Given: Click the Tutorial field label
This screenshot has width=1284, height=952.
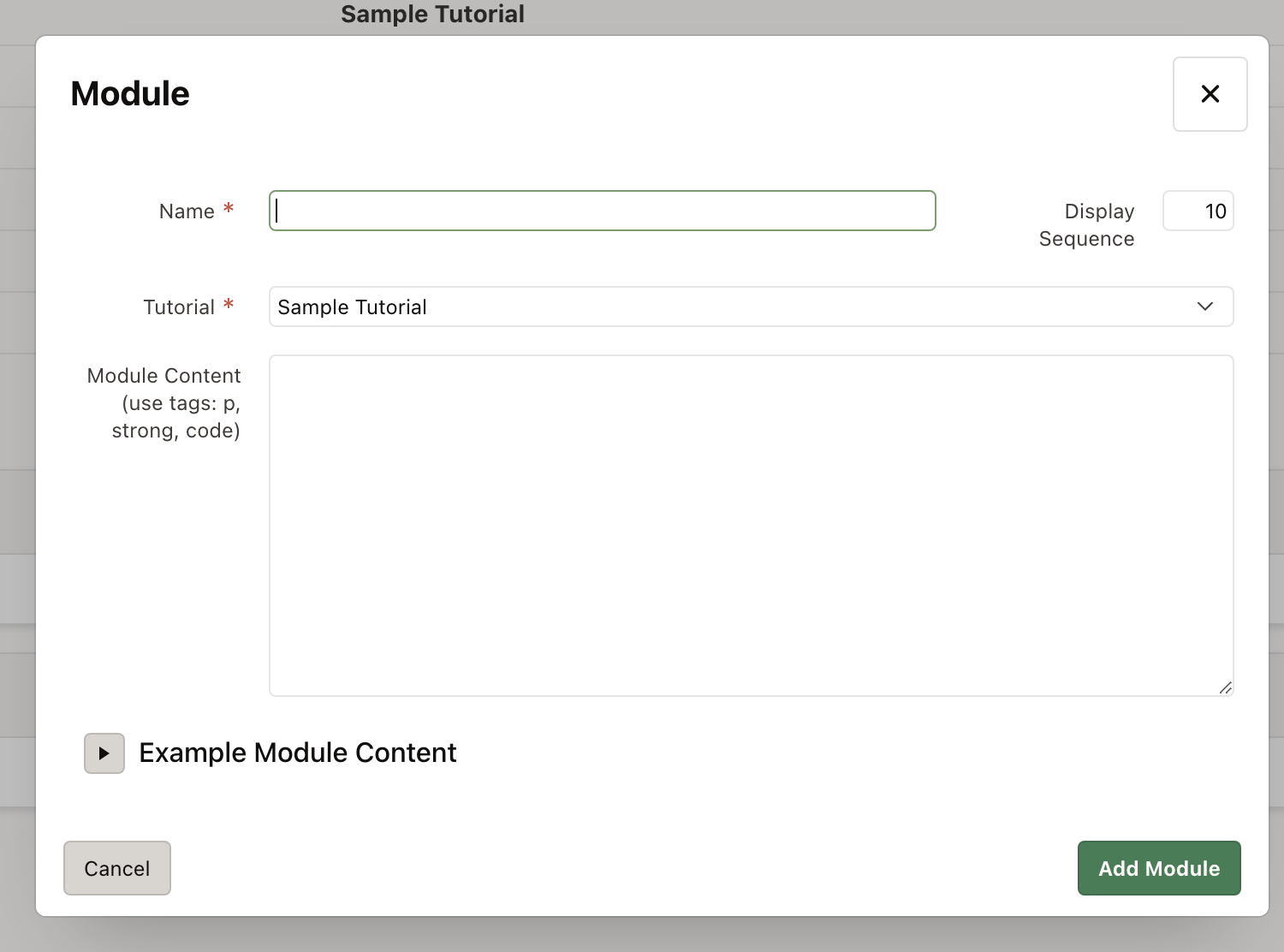Looking at the screenshot, I should point(179,307).
